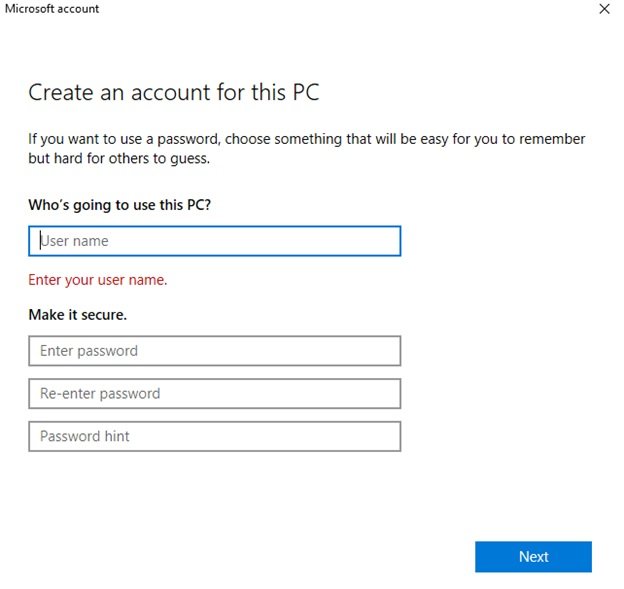Close the Microsoft account dialog with X
Image resolution: width=624 pixels, height=589 pixels.
tap(604, 9)
